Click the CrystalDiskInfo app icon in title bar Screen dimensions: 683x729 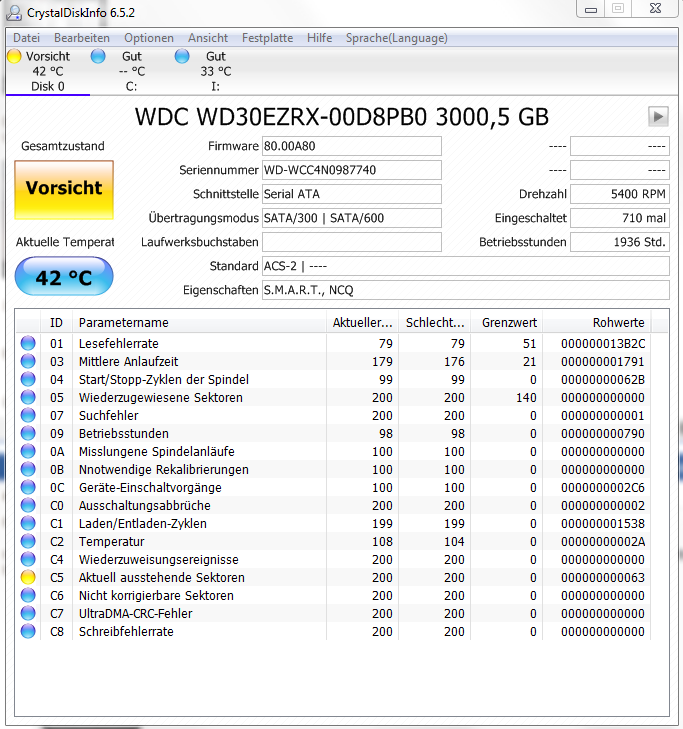13,13
